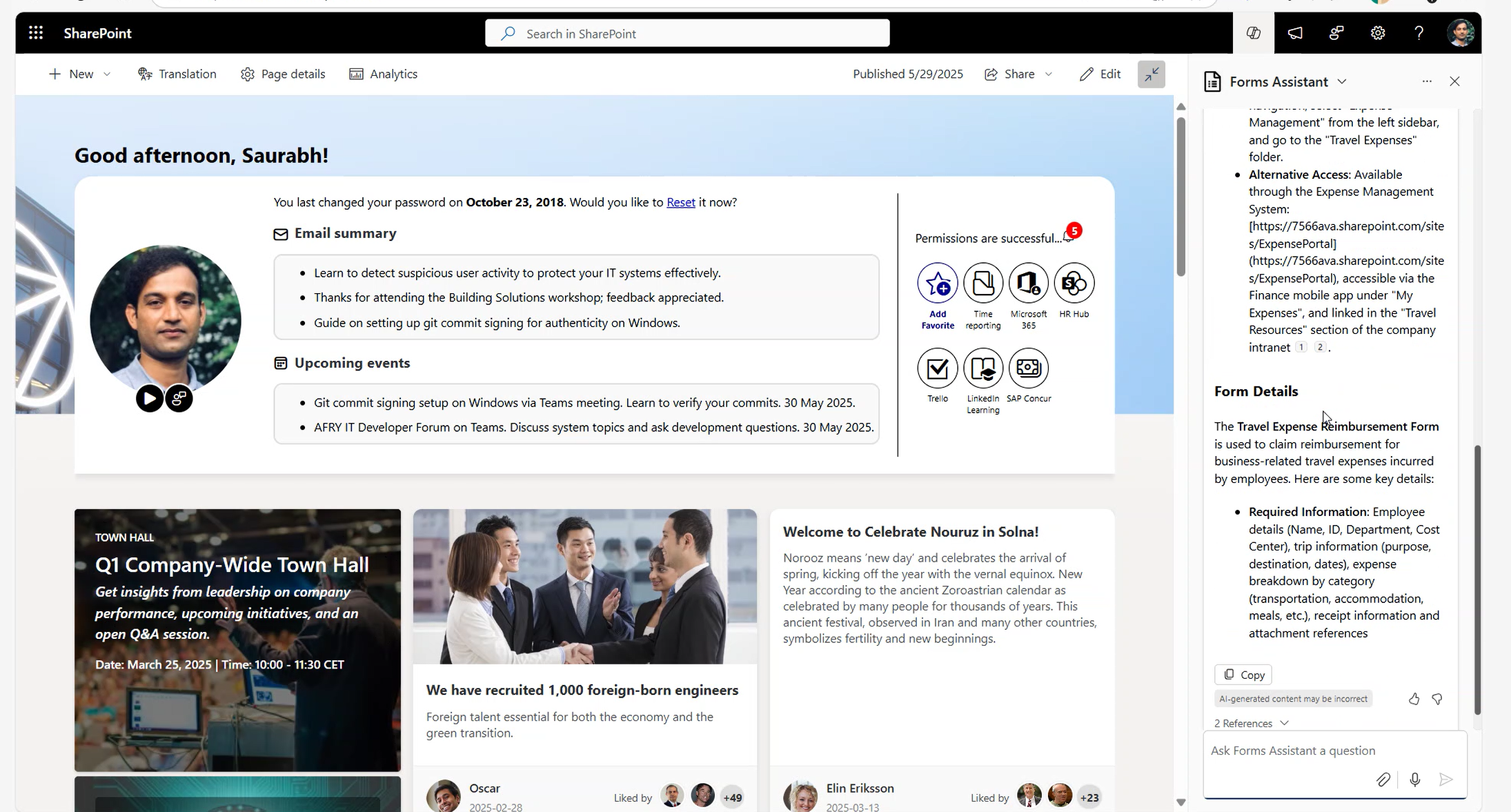Click the network icon below profile photo

coord(179,398)
